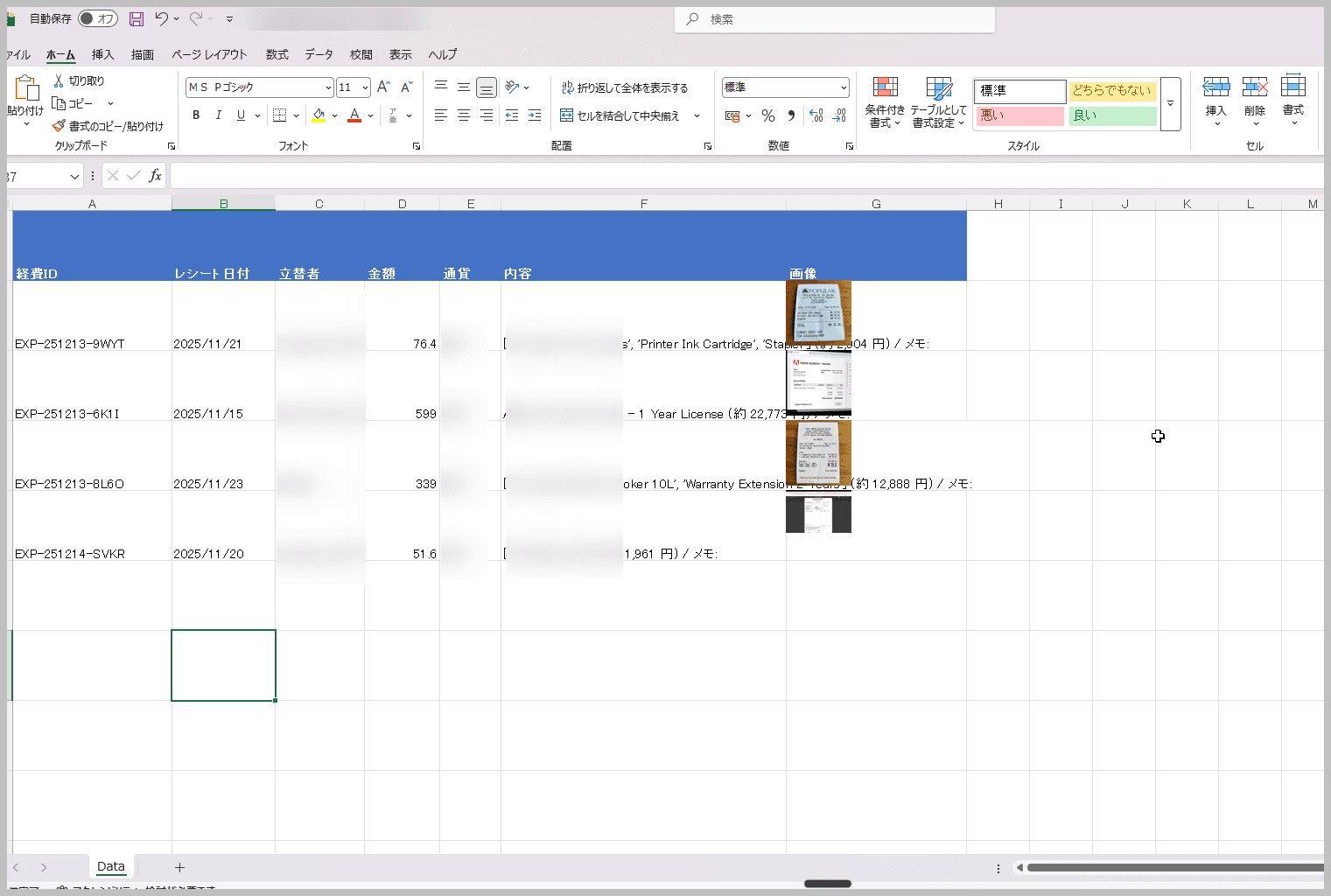1331x896 pixels.
Task: Click the increase font size icon
Action: click(x=383, y=87)
